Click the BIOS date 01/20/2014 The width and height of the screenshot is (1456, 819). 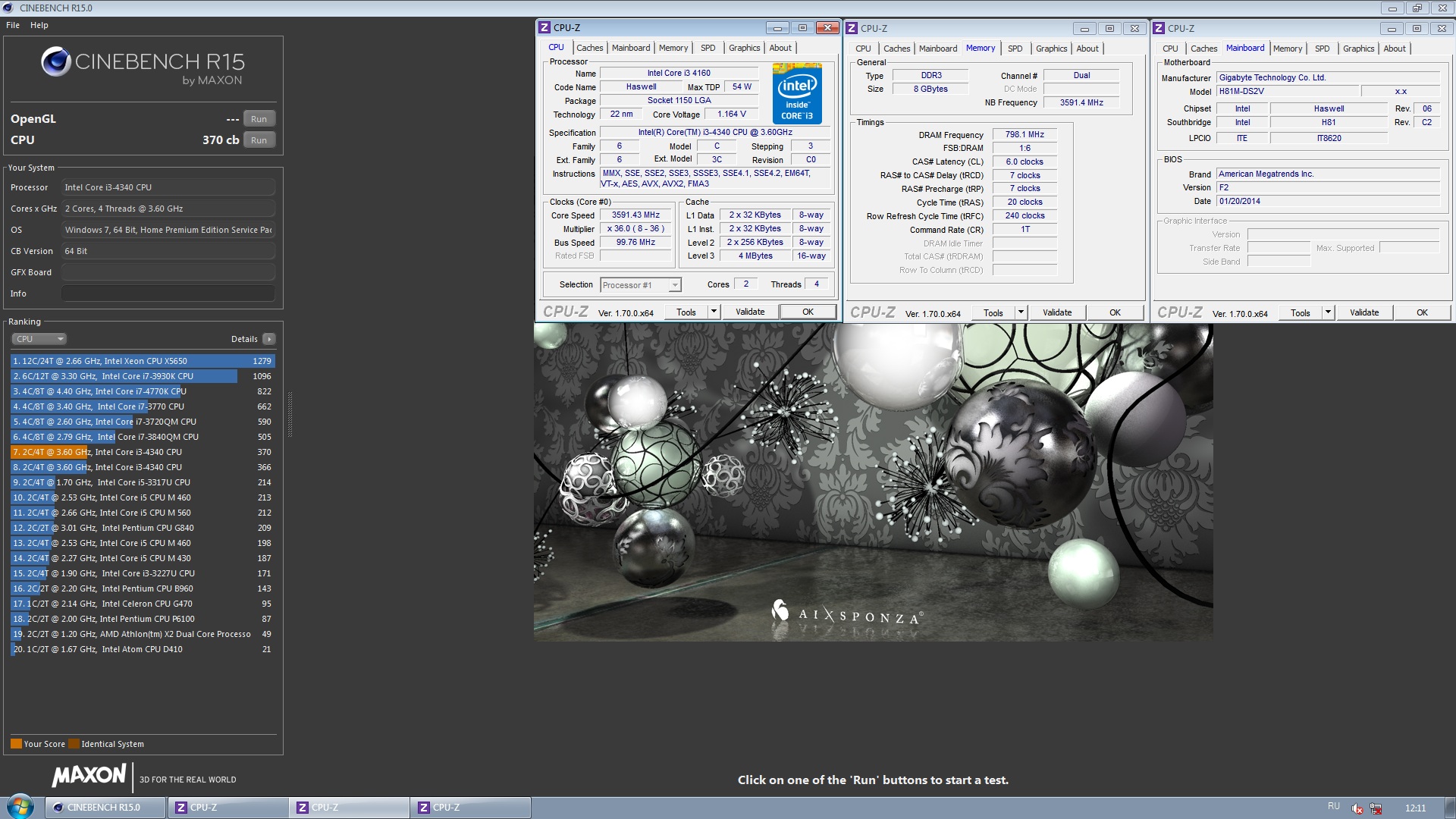(x=1327, y=201)
